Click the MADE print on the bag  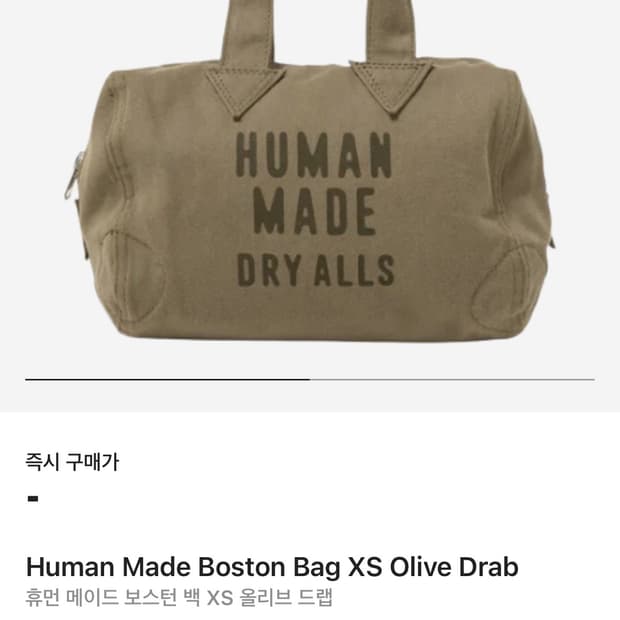314,211
